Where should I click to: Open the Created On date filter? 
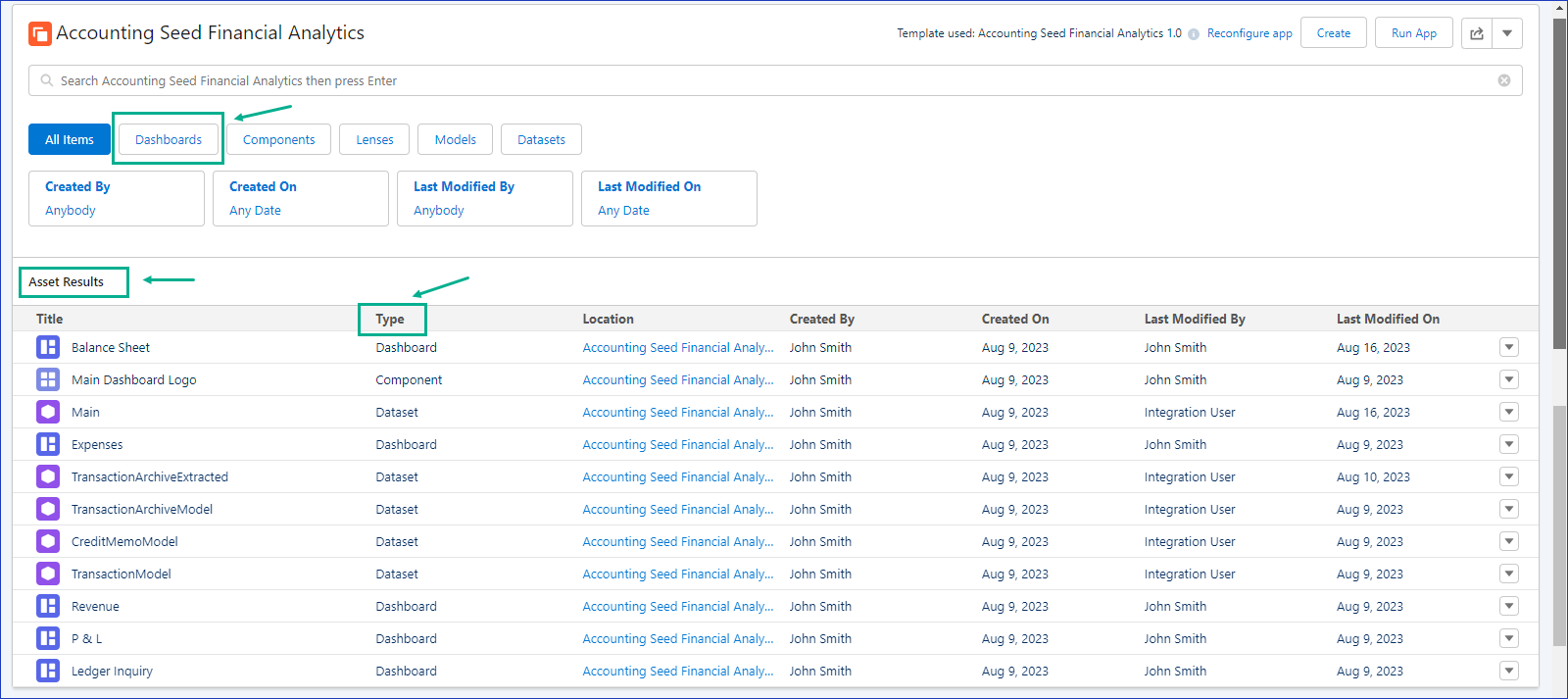[x=301, y=198]
